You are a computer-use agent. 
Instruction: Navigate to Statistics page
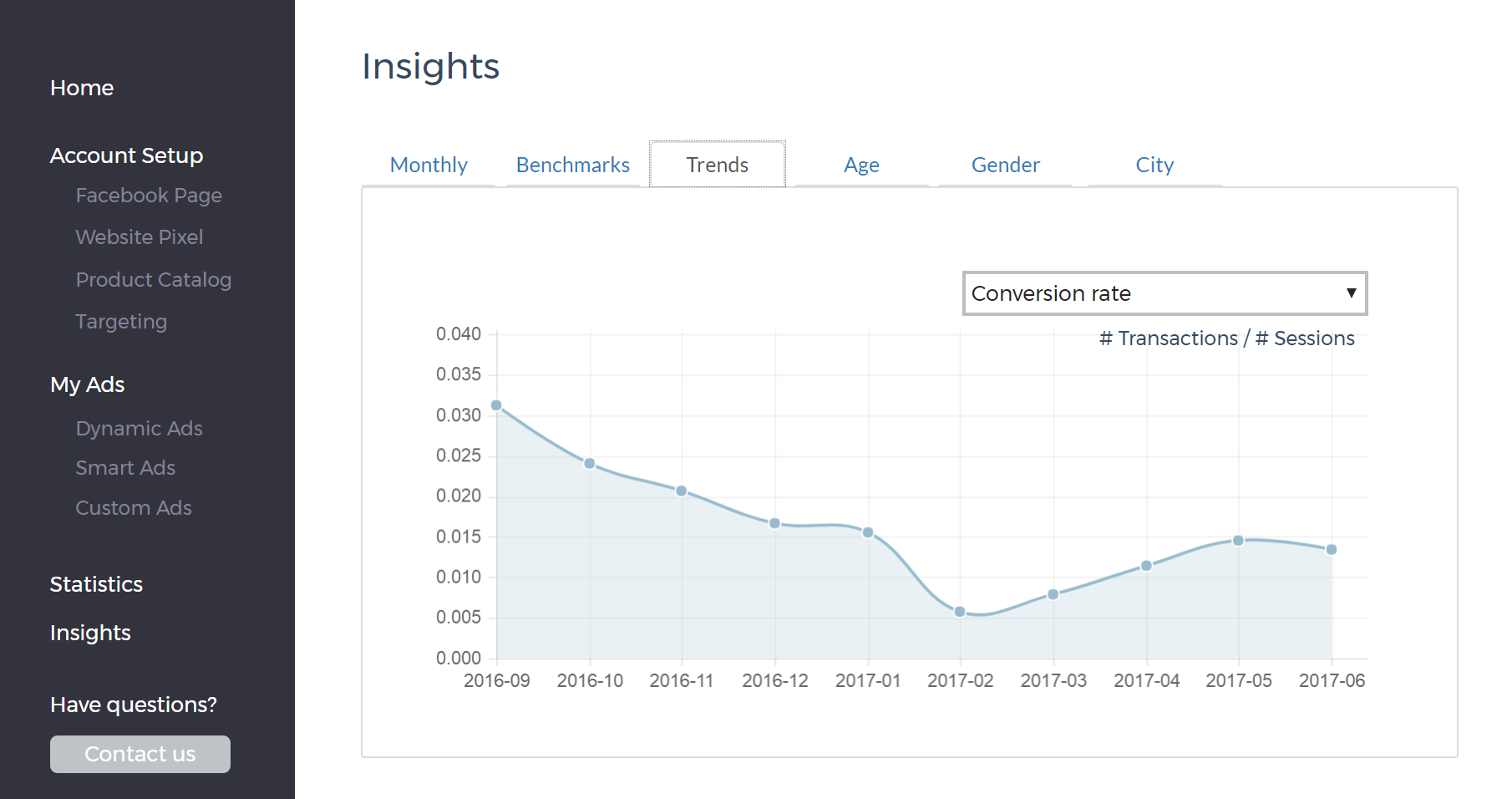96,584
